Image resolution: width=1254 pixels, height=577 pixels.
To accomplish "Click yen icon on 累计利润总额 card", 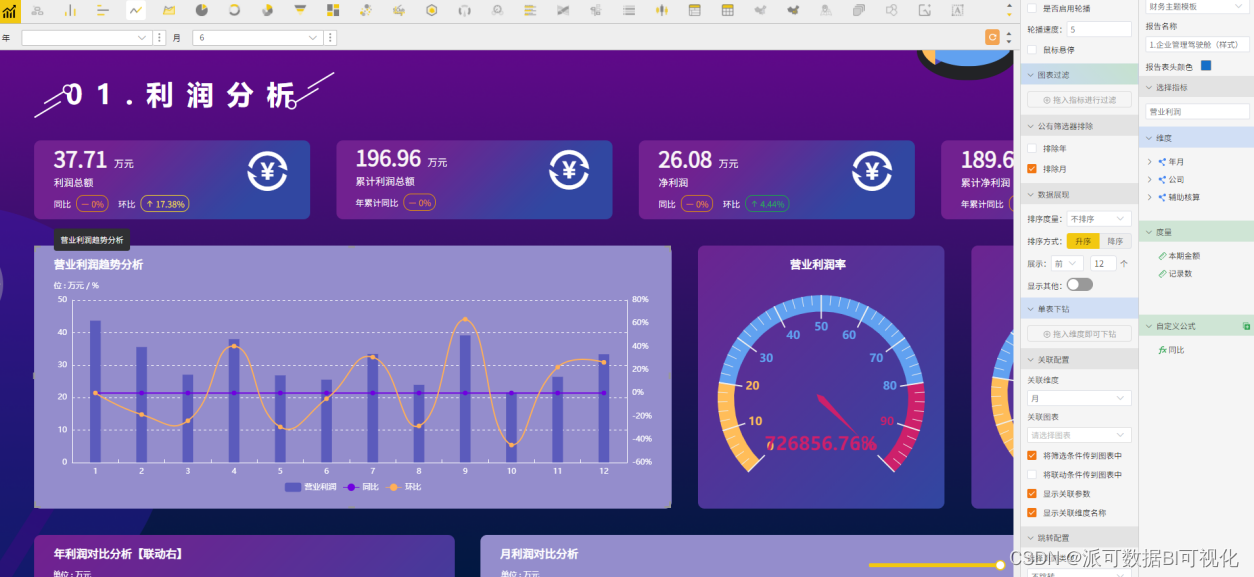I will [569, 170].
